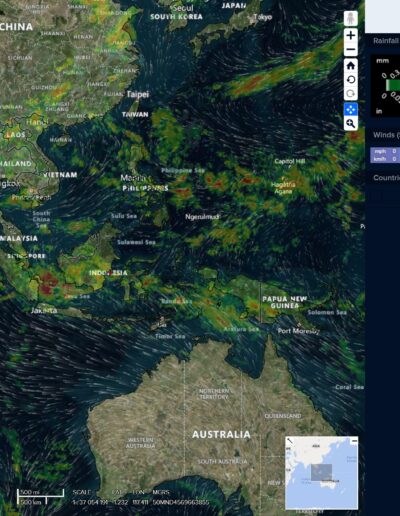Click the gray extent box in overview map
The height and width of the screenshot is (516, 400).
point(321,472)
